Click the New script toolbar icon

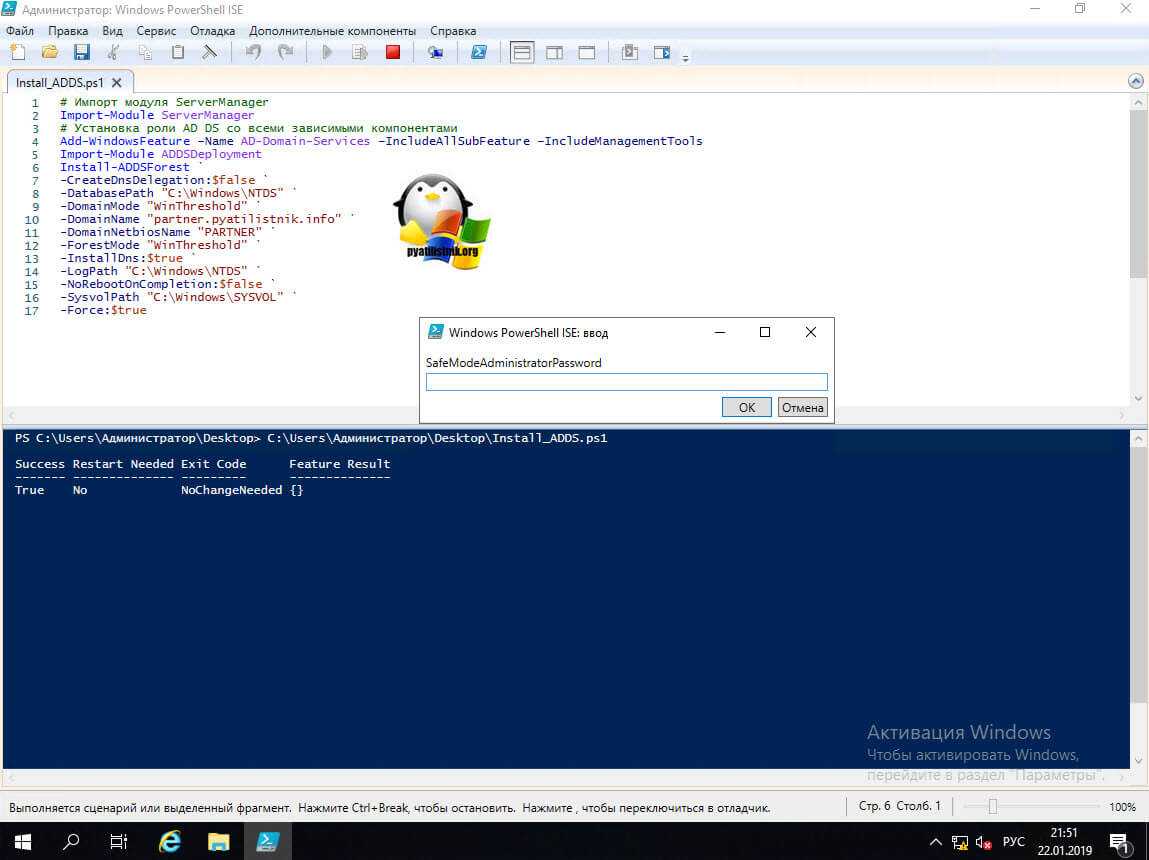click(x=17, y=53)
